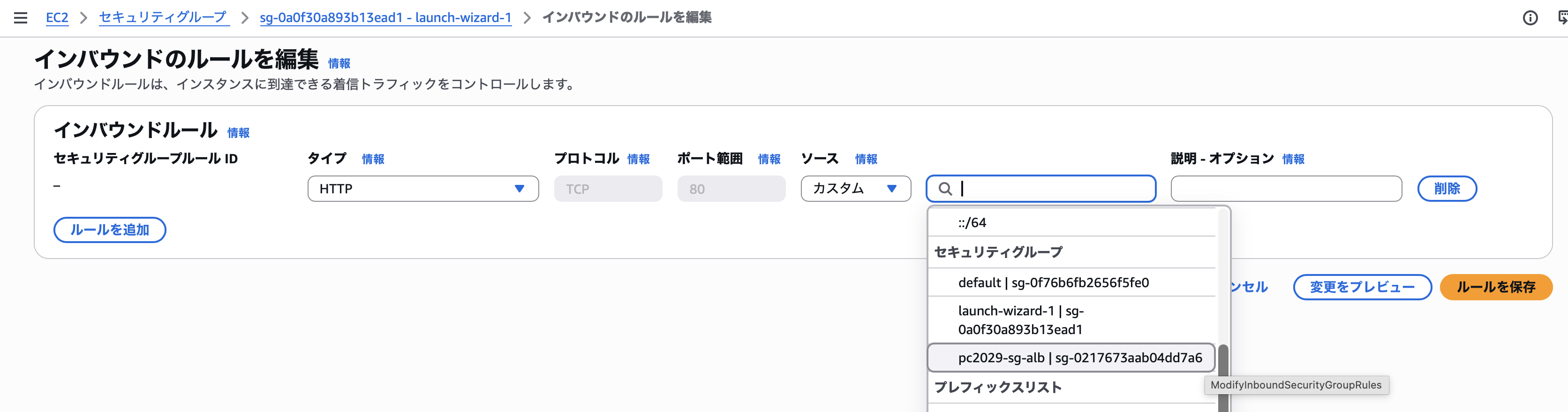Screen dimensions: 1568x412
Task: Click the port range 80 field
Action: (731, 189)
